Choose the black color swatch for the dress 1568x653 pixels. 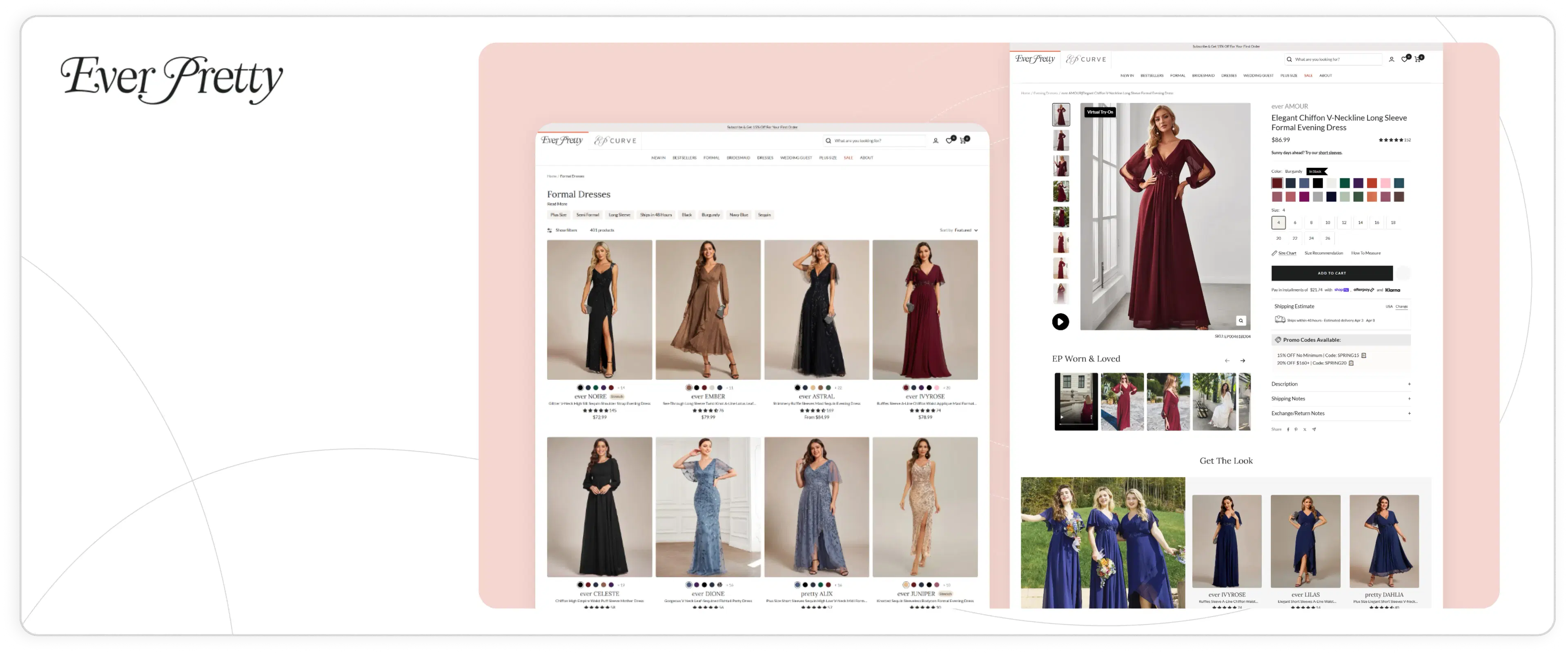[1318, 183]
